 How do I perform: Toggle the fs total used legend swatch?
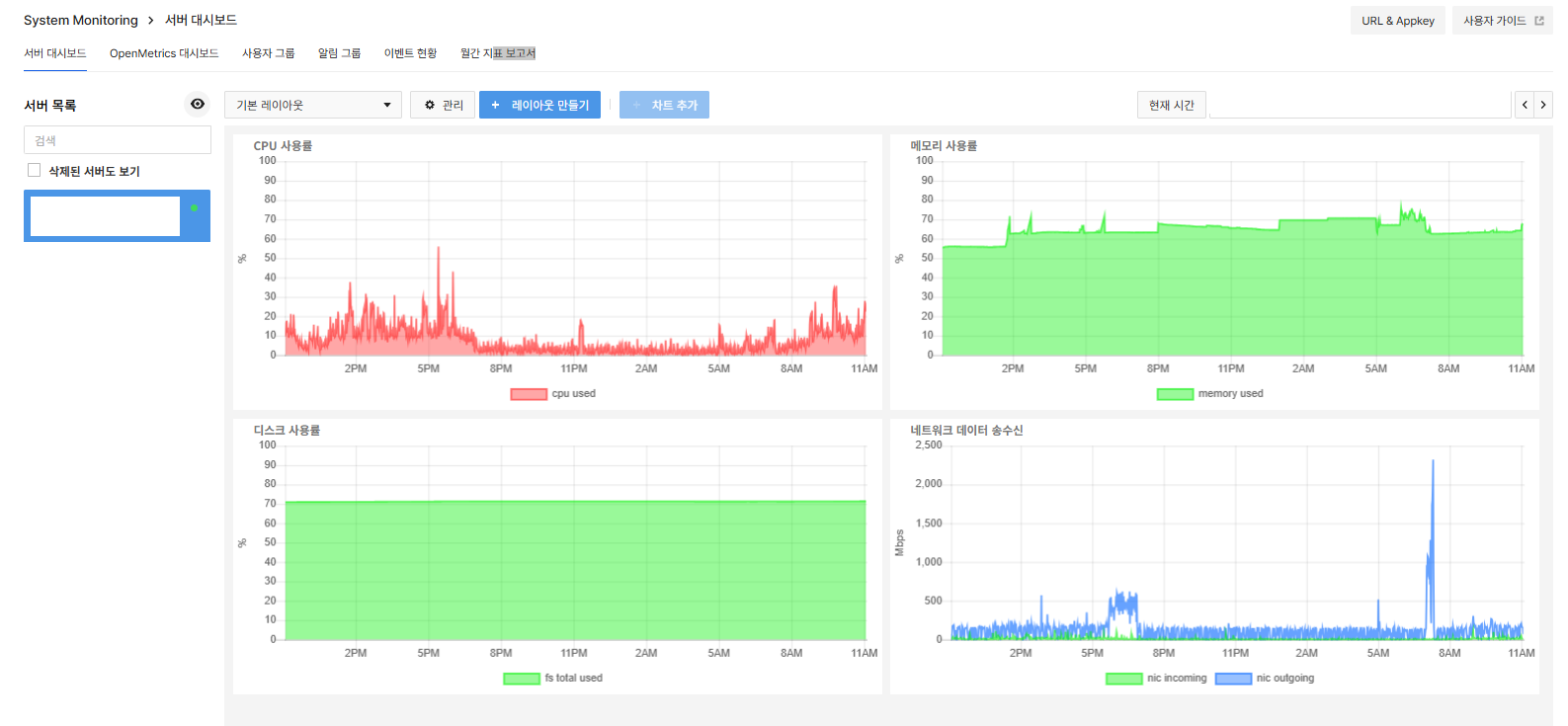pyautogui.click(x=522, y=679)
